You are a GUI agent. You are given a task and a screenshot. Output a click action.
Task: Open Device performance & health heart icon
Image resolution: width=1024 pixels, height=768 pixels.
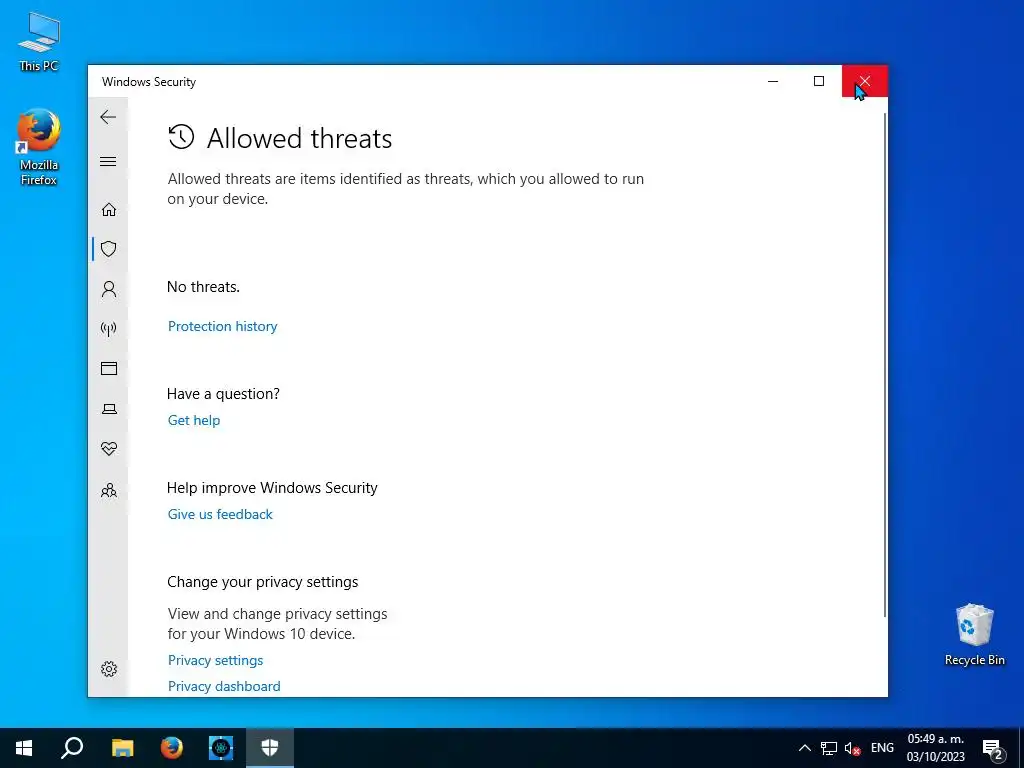click(x=109, y=449)
